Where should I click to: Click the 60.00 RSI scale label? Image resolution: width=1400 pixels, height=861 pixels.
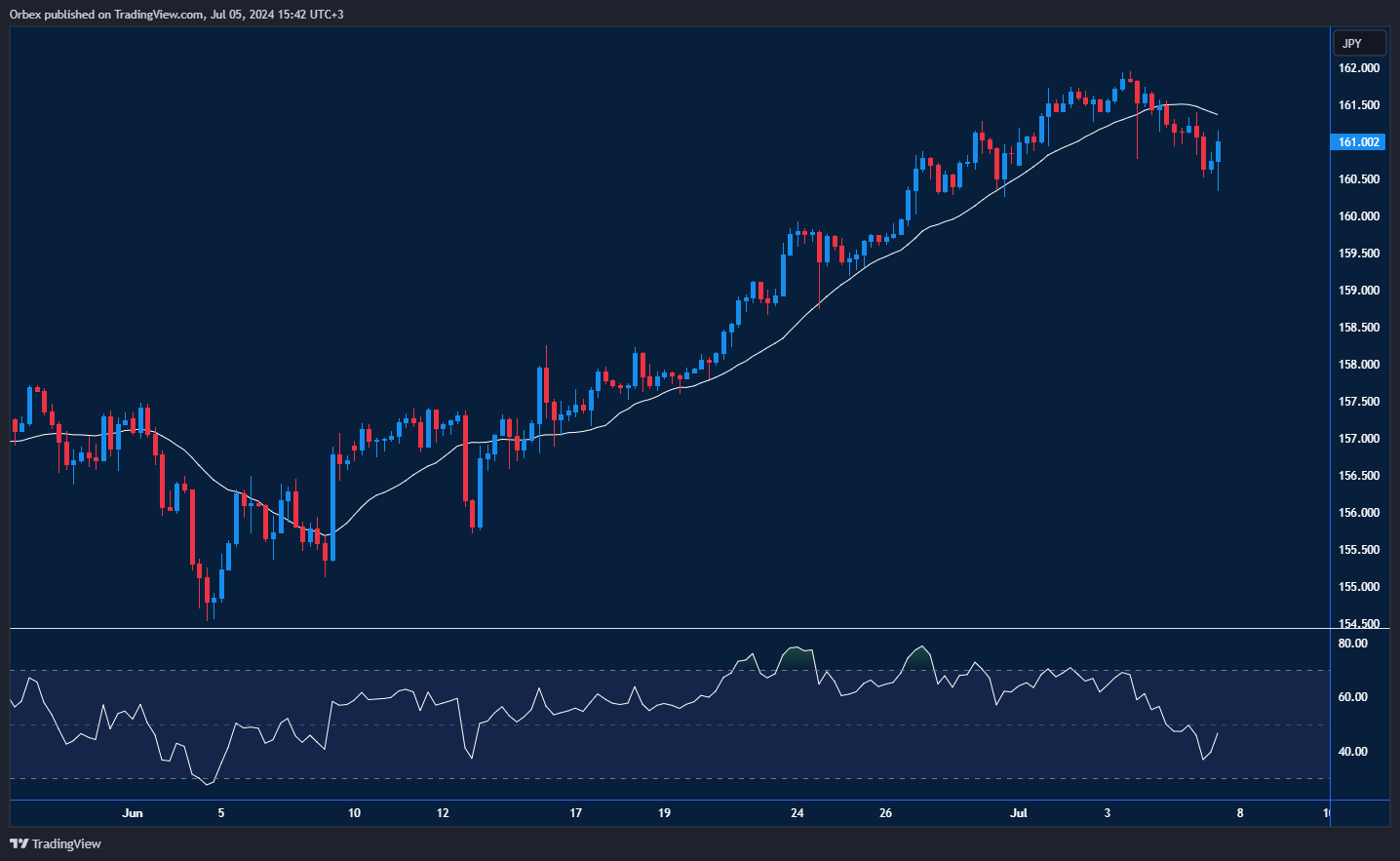(1352, 697)
